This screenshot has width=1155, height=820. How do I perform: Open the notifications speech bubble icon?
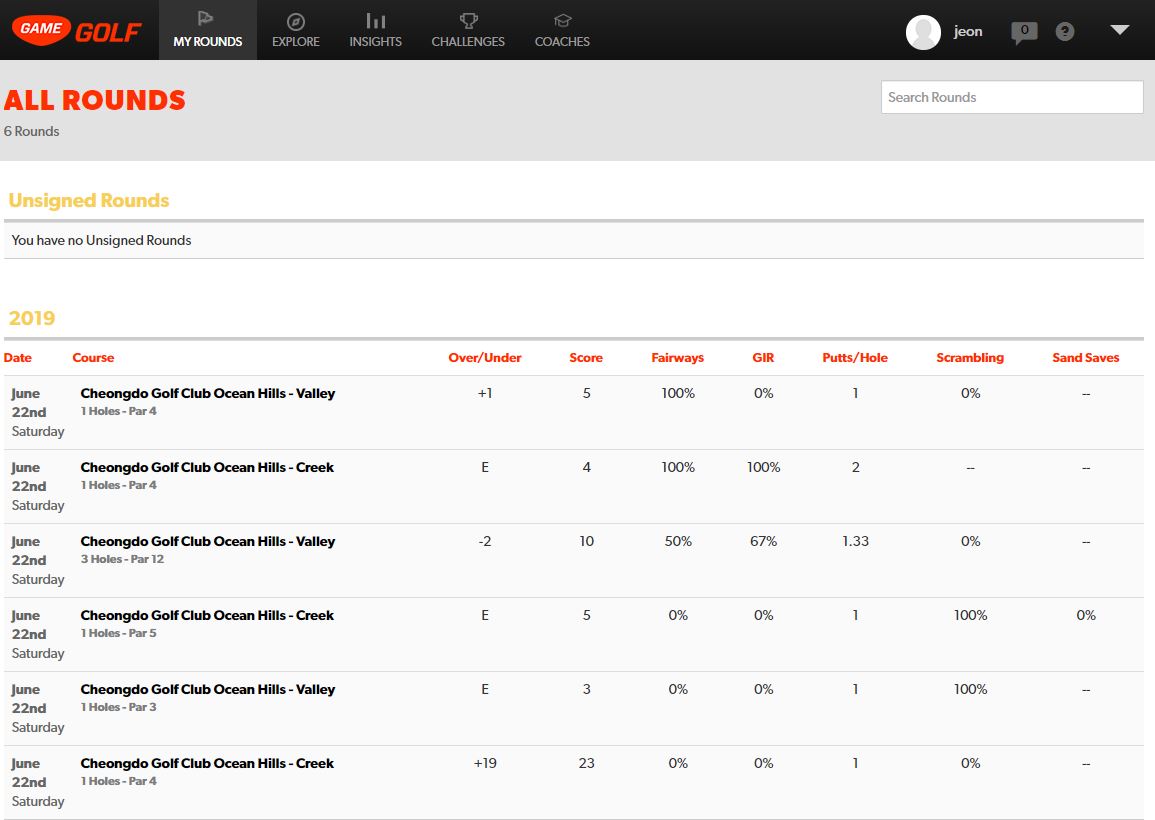(1024, 32)
